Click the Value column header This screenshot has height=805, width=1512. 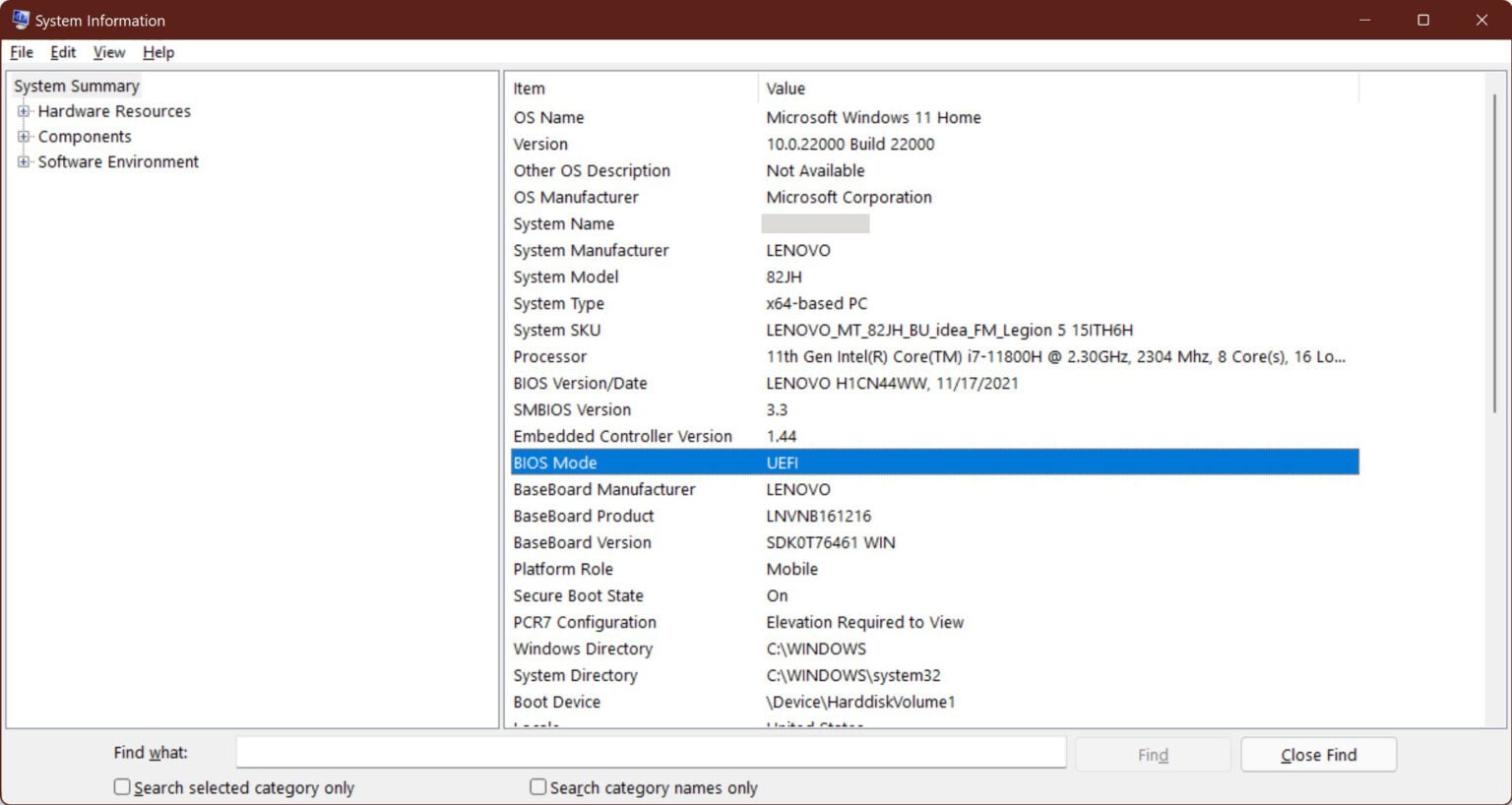click(x=786, y=88)
